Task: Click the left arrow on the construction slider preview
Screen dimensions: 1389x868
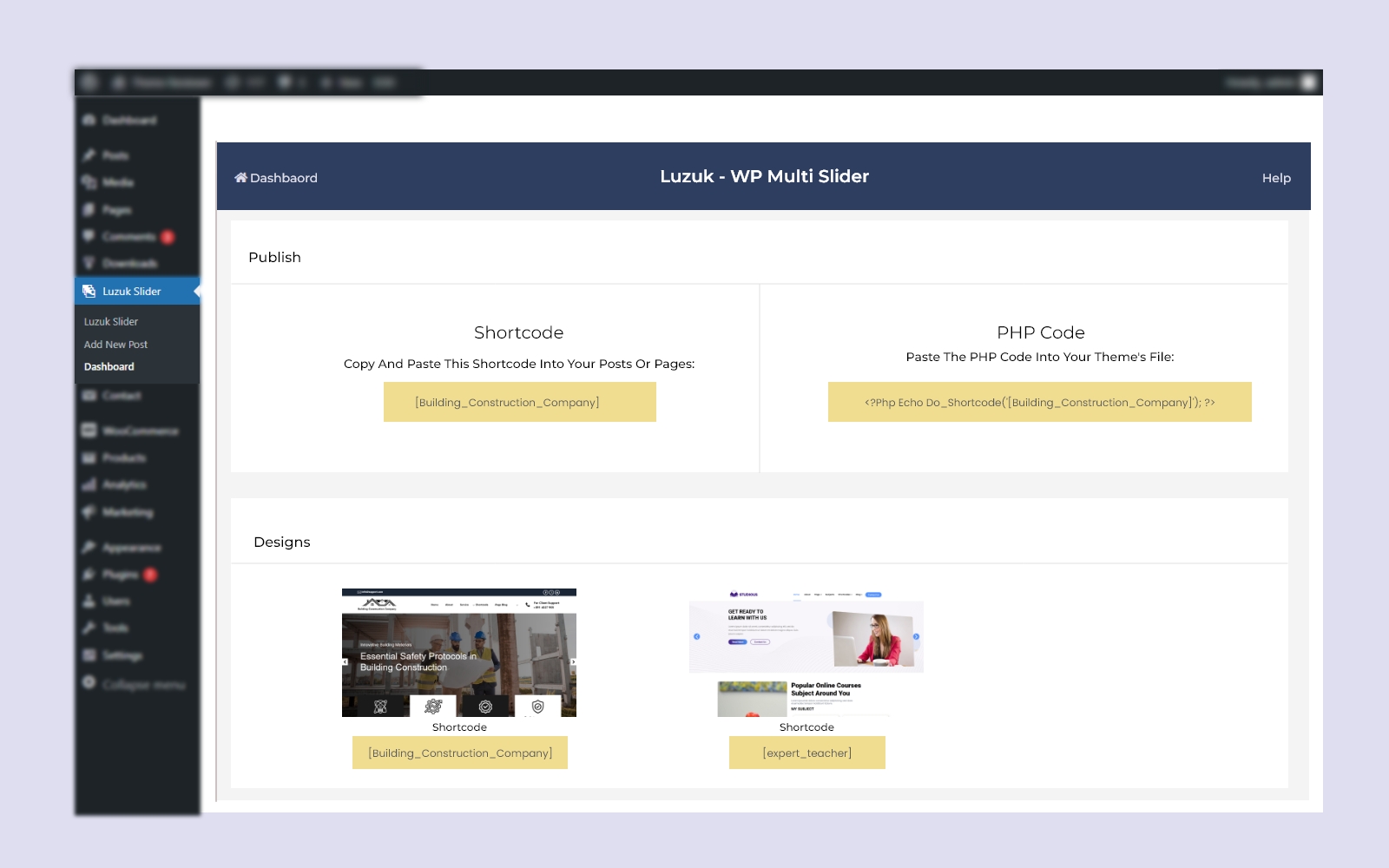Action: [346, 661]
